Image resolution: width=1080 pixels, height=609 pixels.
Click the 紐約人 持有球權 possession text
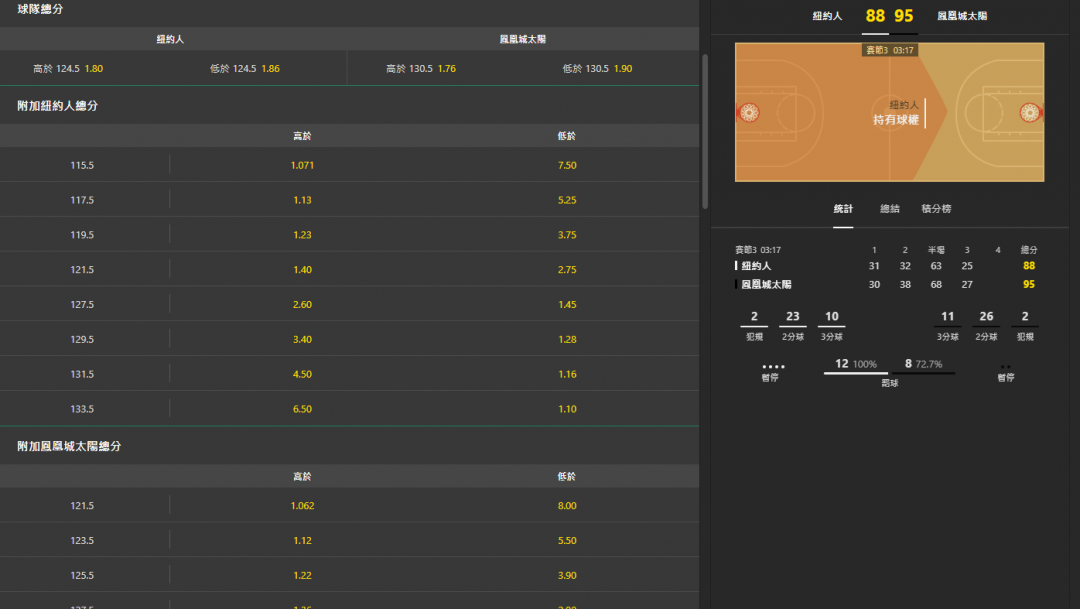(895, 112)
